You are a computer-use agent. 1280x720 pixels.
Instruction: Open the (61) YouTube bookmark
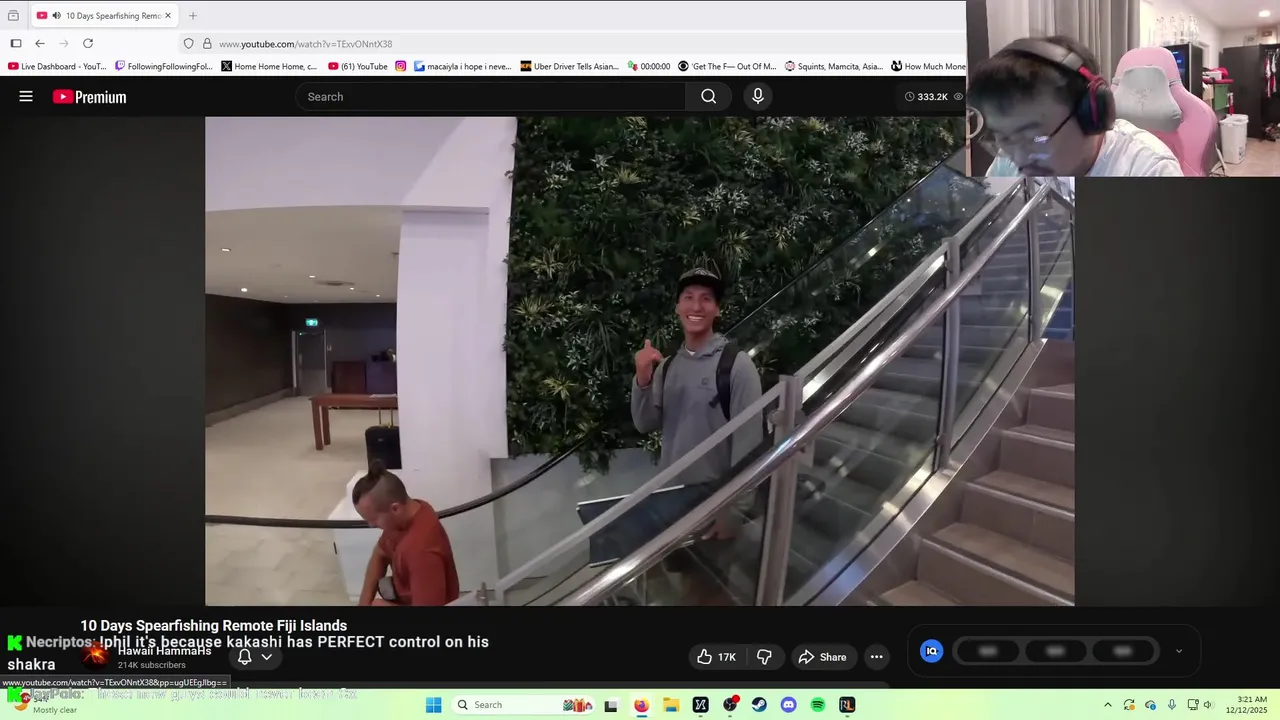click(x=358, y=66)
